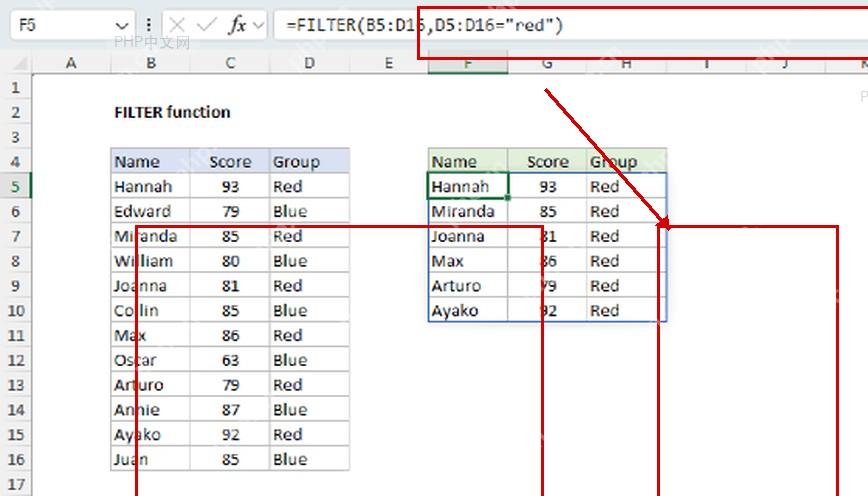The width and height of the screenshot is (868, 496).
Task: Select Edward's 'Blue' group cell
Action: [x=309, y=211]
